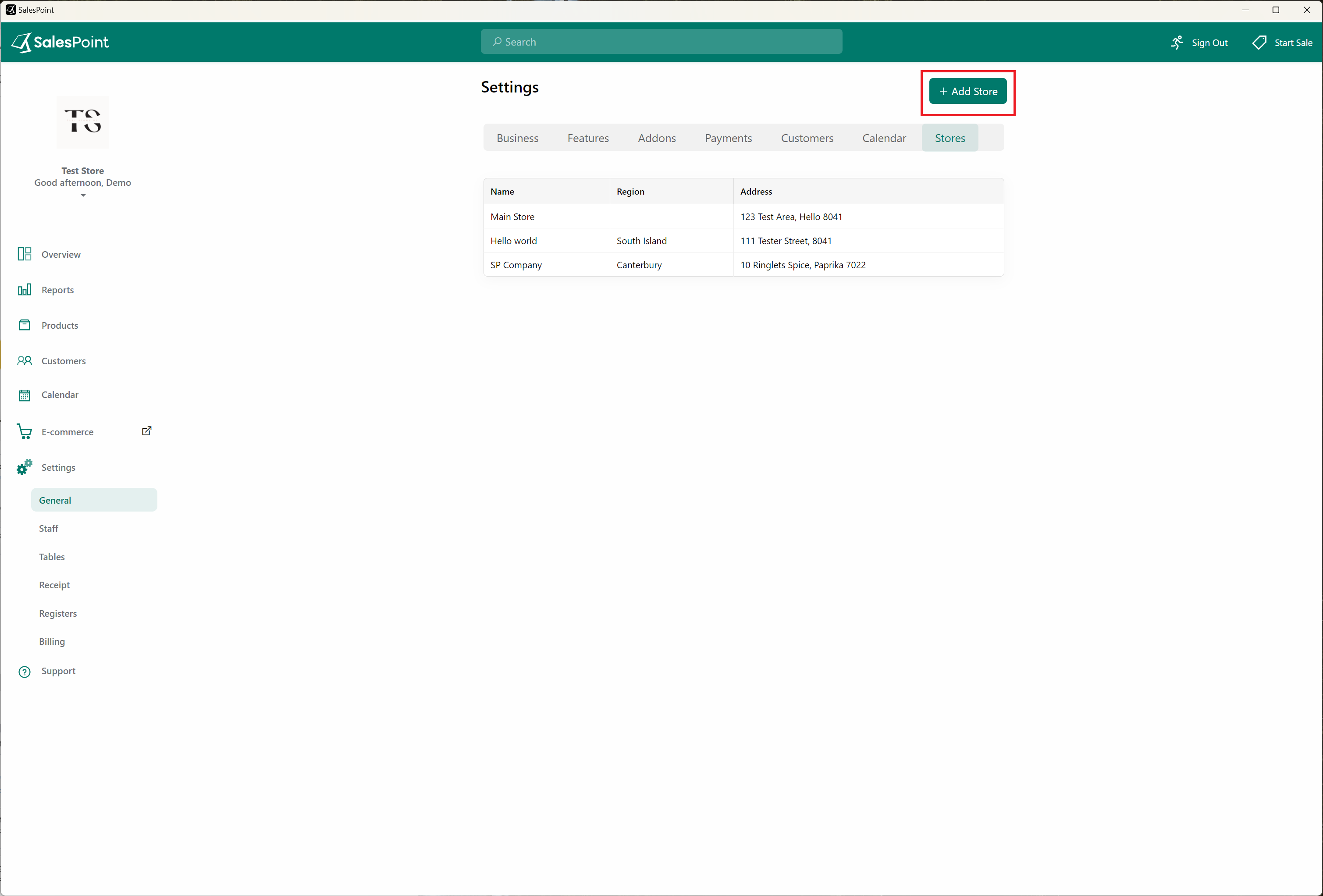Open the Calendar sidebar icon

click(x=25, y=395)
